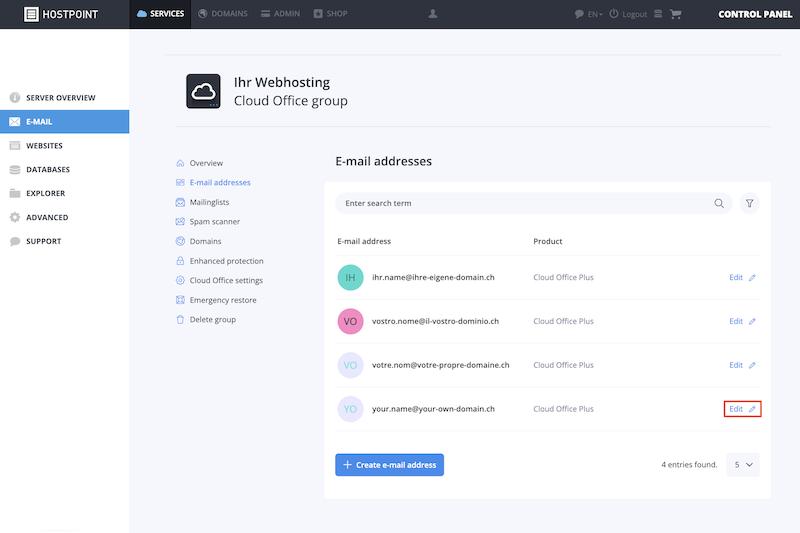This screenshot has height=533, width=800.
Task: Open the entries per page dropdown
Action: pos(743,465)
